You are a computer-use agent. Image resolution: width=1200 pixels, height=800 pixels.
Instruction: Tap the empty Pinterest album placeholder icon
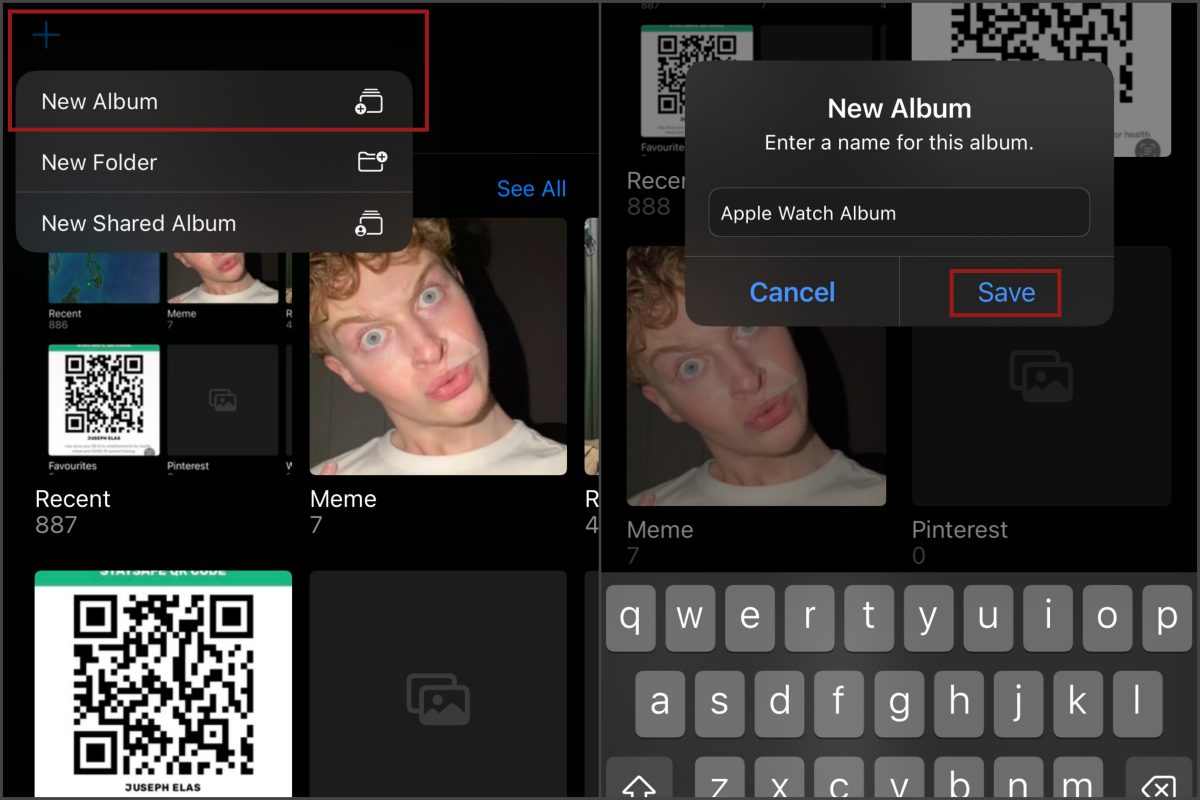click(1040, 376)
